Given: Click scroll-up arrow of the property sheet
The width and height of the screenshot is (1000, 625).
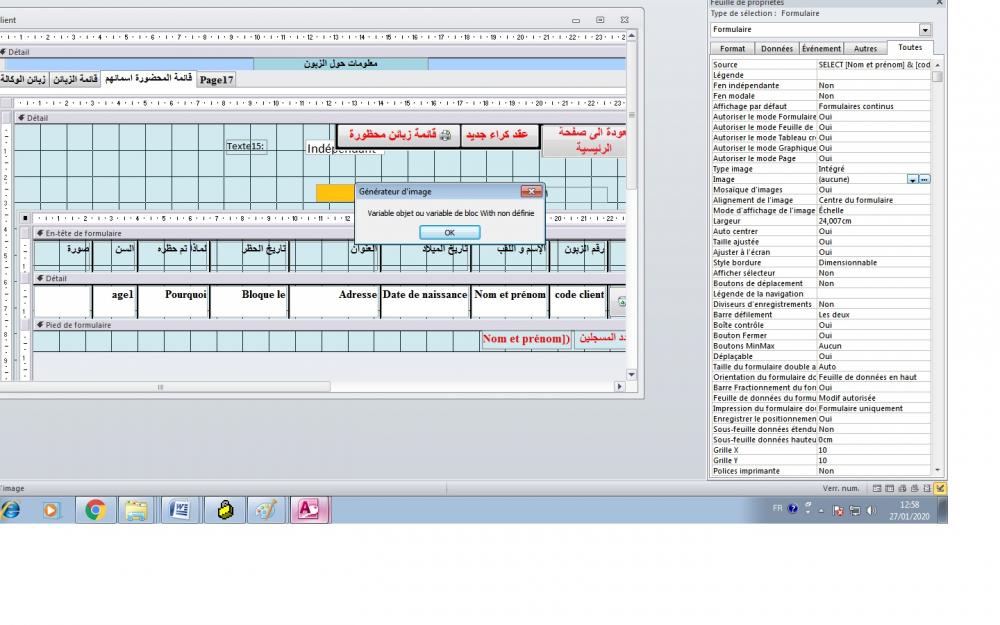Looking at the screenshot, I should 937,65.
